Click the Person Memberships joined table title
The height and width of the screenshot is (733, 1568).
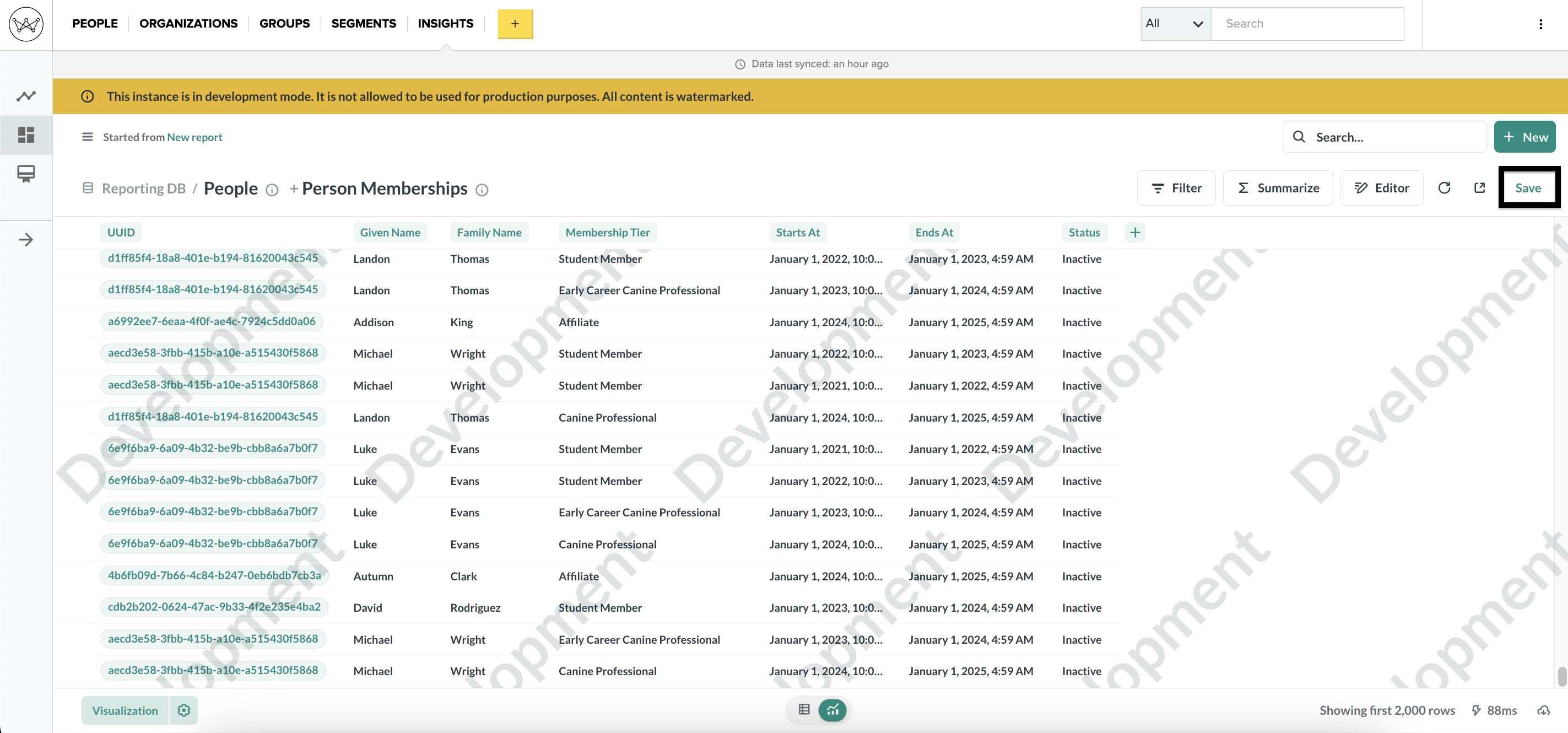[385, 188]
